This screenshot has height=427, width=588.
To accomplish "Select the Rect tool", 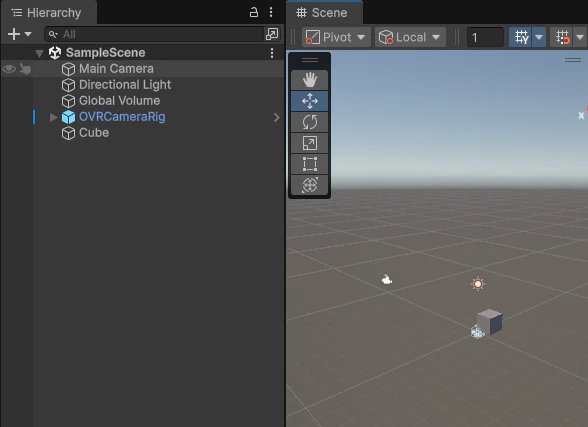I will coord(309,164).
